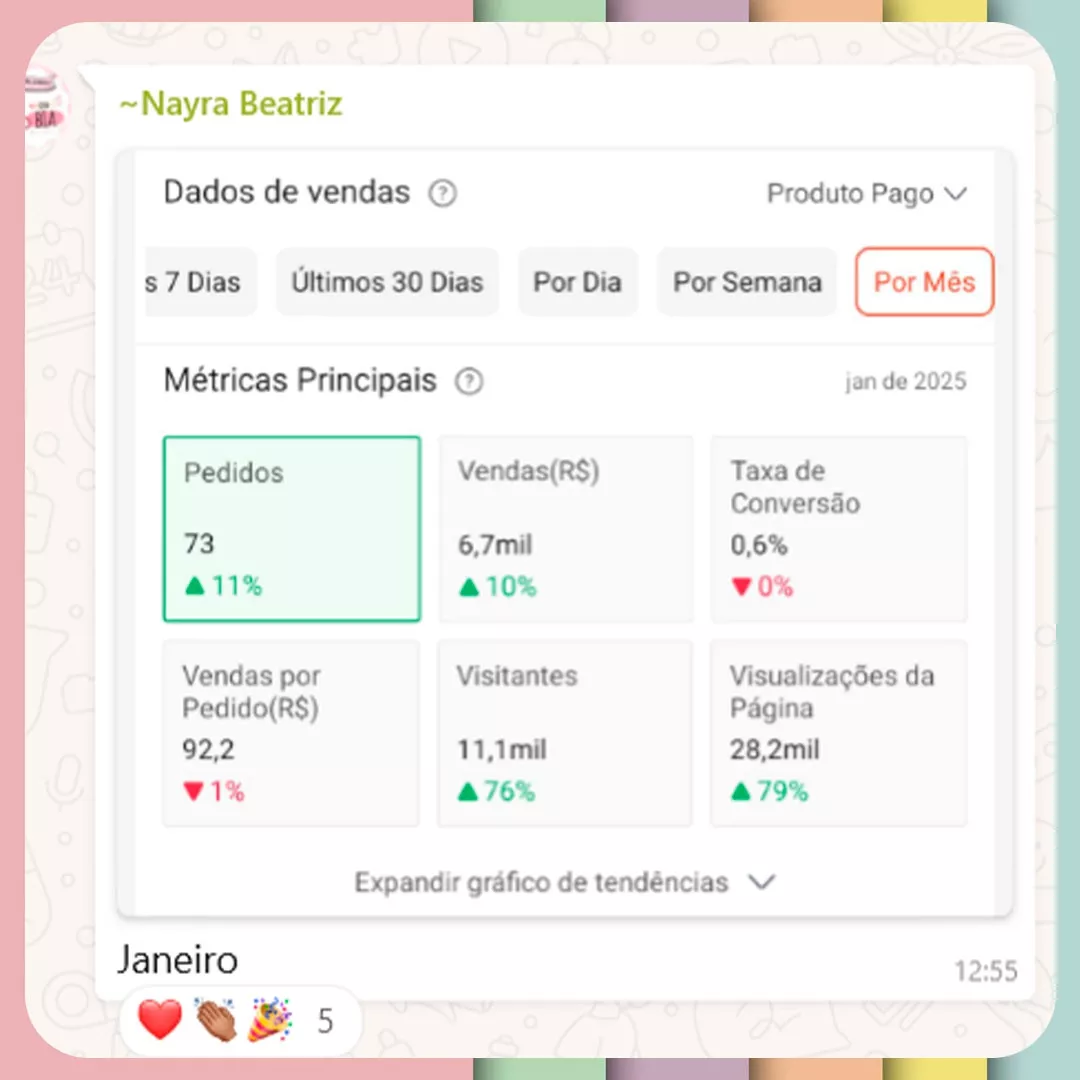The height and width of the screenshot is (1080, 1080).
Task: Select the Visitantes metric card
Action: click(565, 733)
